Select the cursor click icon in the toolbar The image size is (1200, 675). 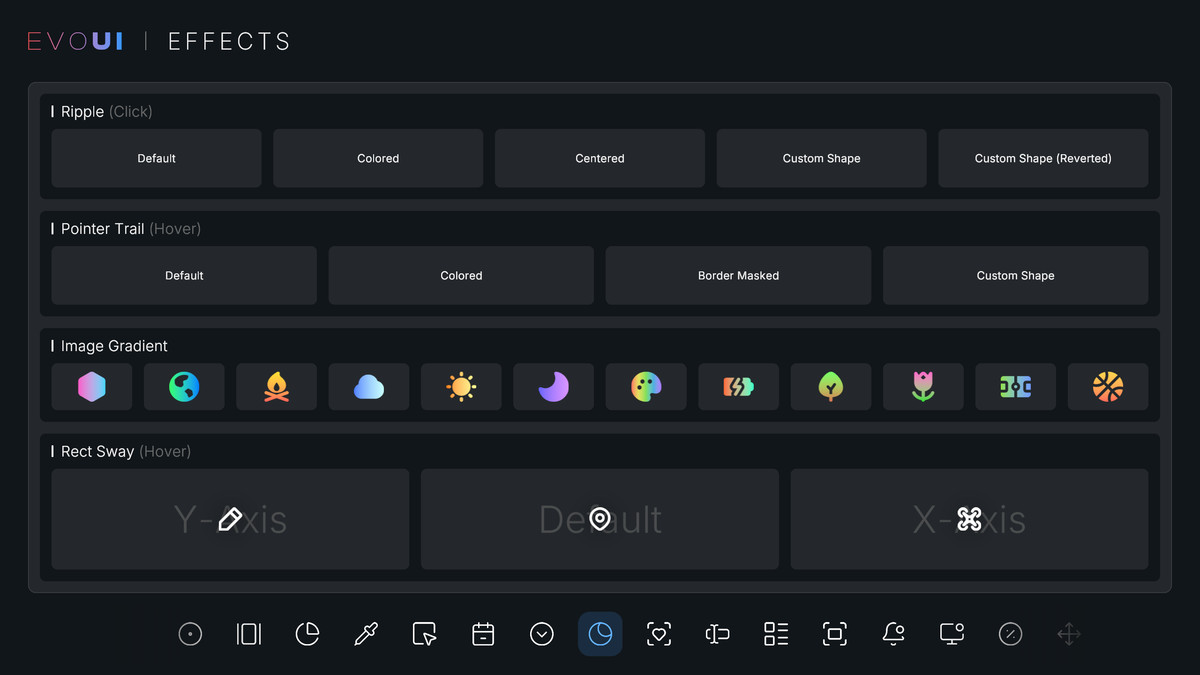pos(424,633)
